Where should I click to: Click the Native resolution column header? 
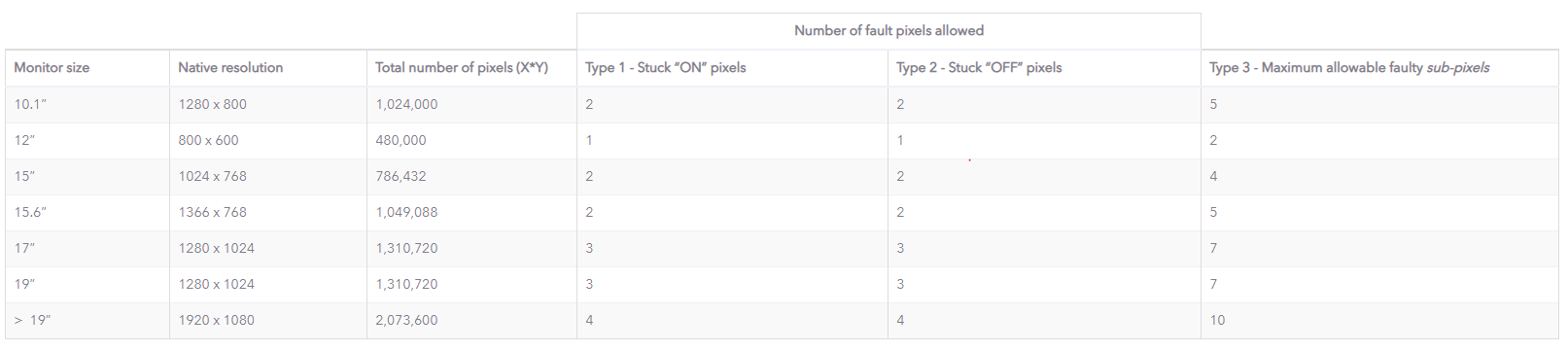(x=268, y=68)
